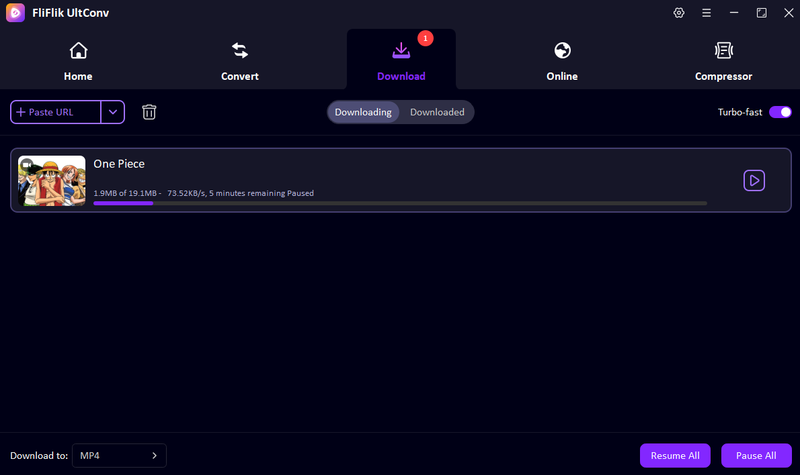Viewport: 800px width, 475px height.
Task: Switch to the Convert tab
Action: point(240,61)
